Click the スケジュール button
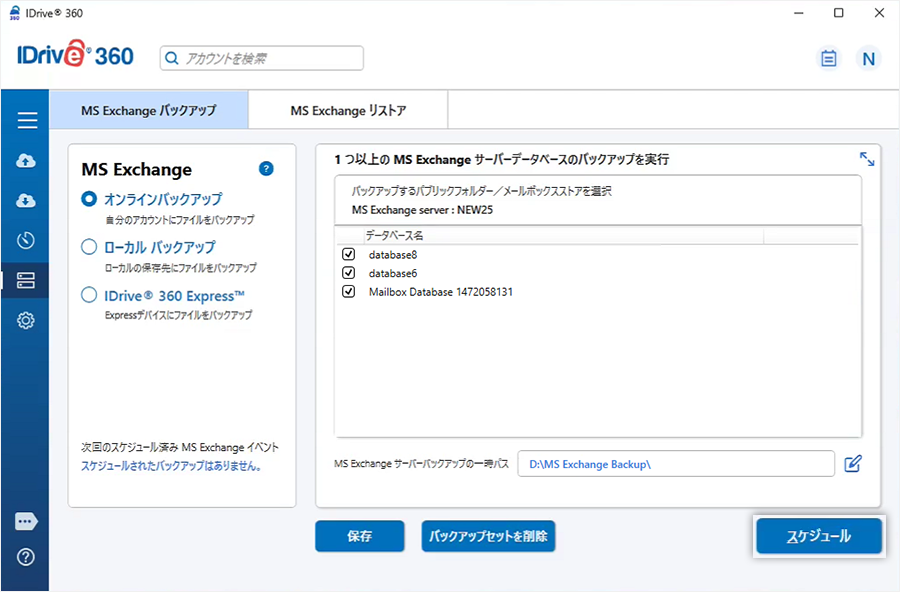Screen dimensions: 900x592 (x=818, y=537)
